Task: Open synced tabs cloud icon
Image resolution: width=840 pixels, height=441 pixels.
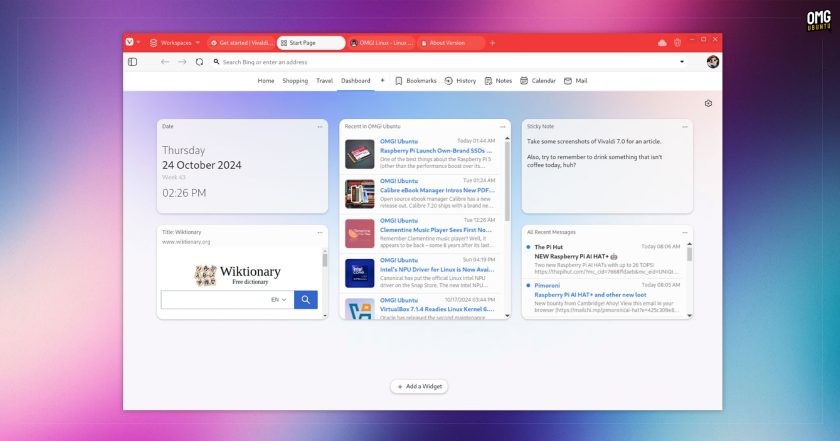Action: click(x=662, y=43)
